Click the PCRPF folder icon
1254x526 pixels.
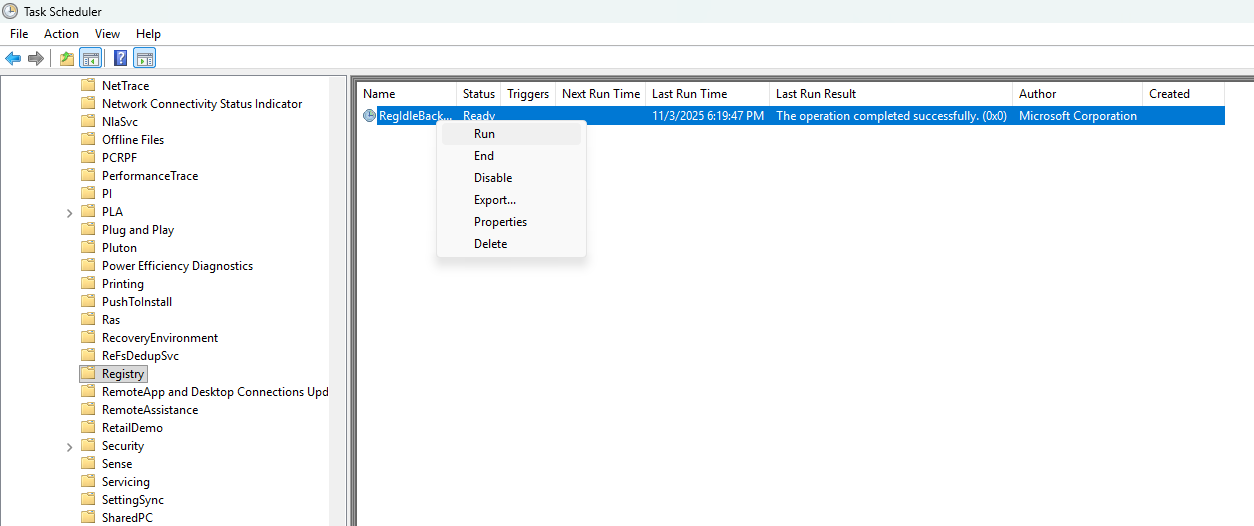[88, 158]
